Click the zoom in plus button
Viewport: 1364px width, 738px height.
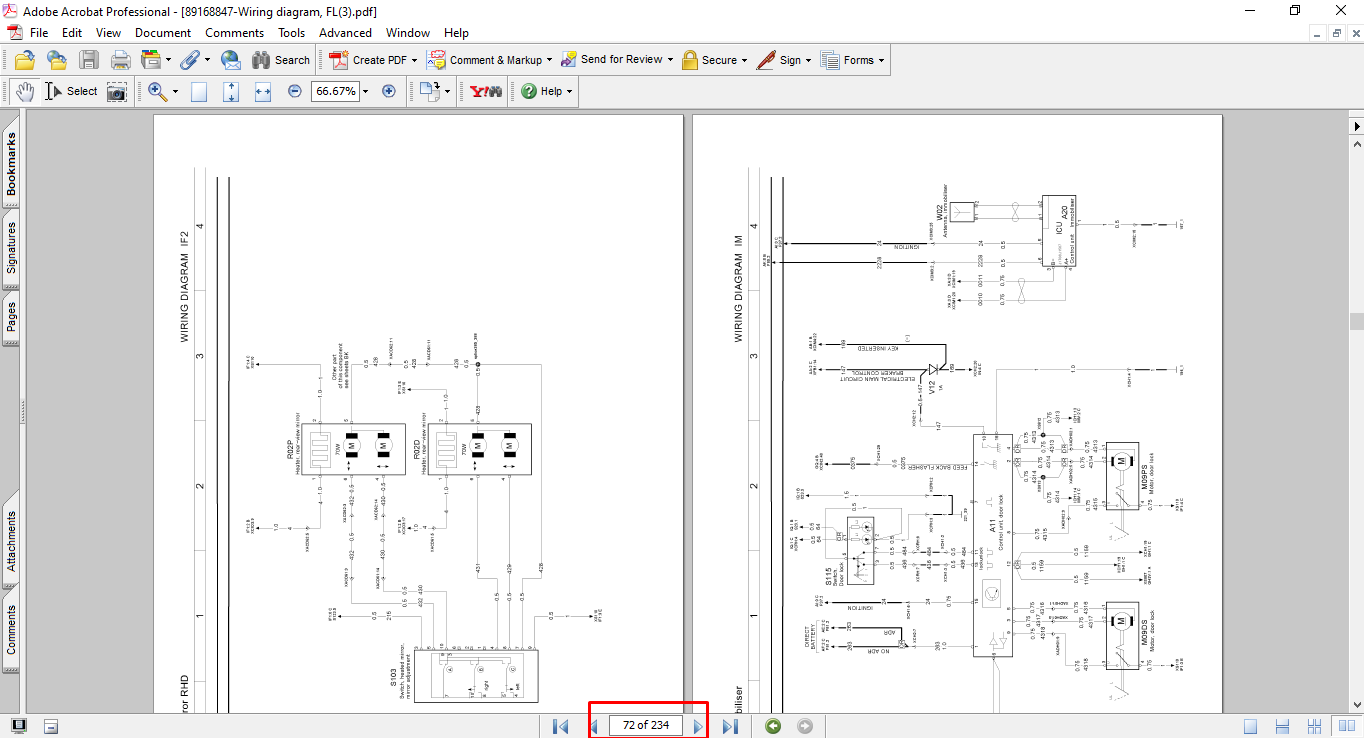pos(389,91)
